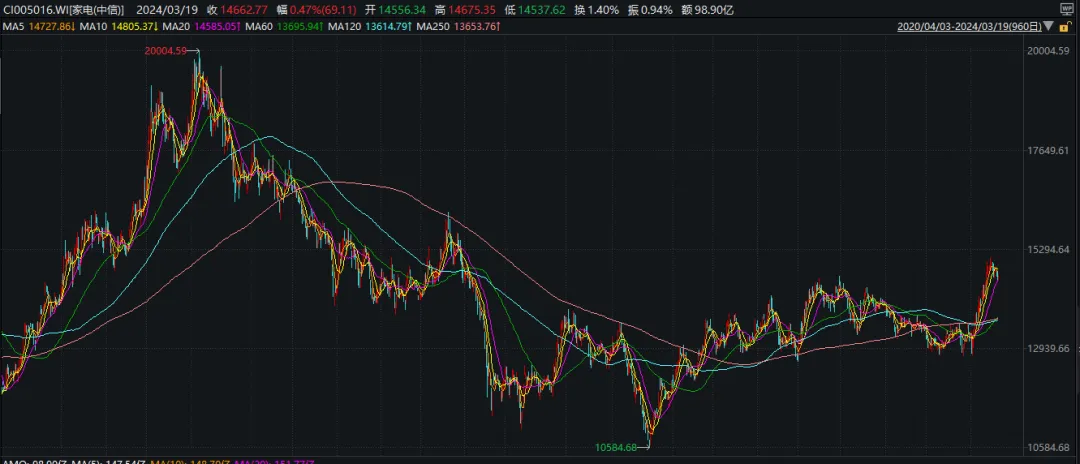Image resolution: width=1080 pixels, height=464 pixels.
Task: Click the 10584.68 bottom price axis label
Action: point(1048,448)
